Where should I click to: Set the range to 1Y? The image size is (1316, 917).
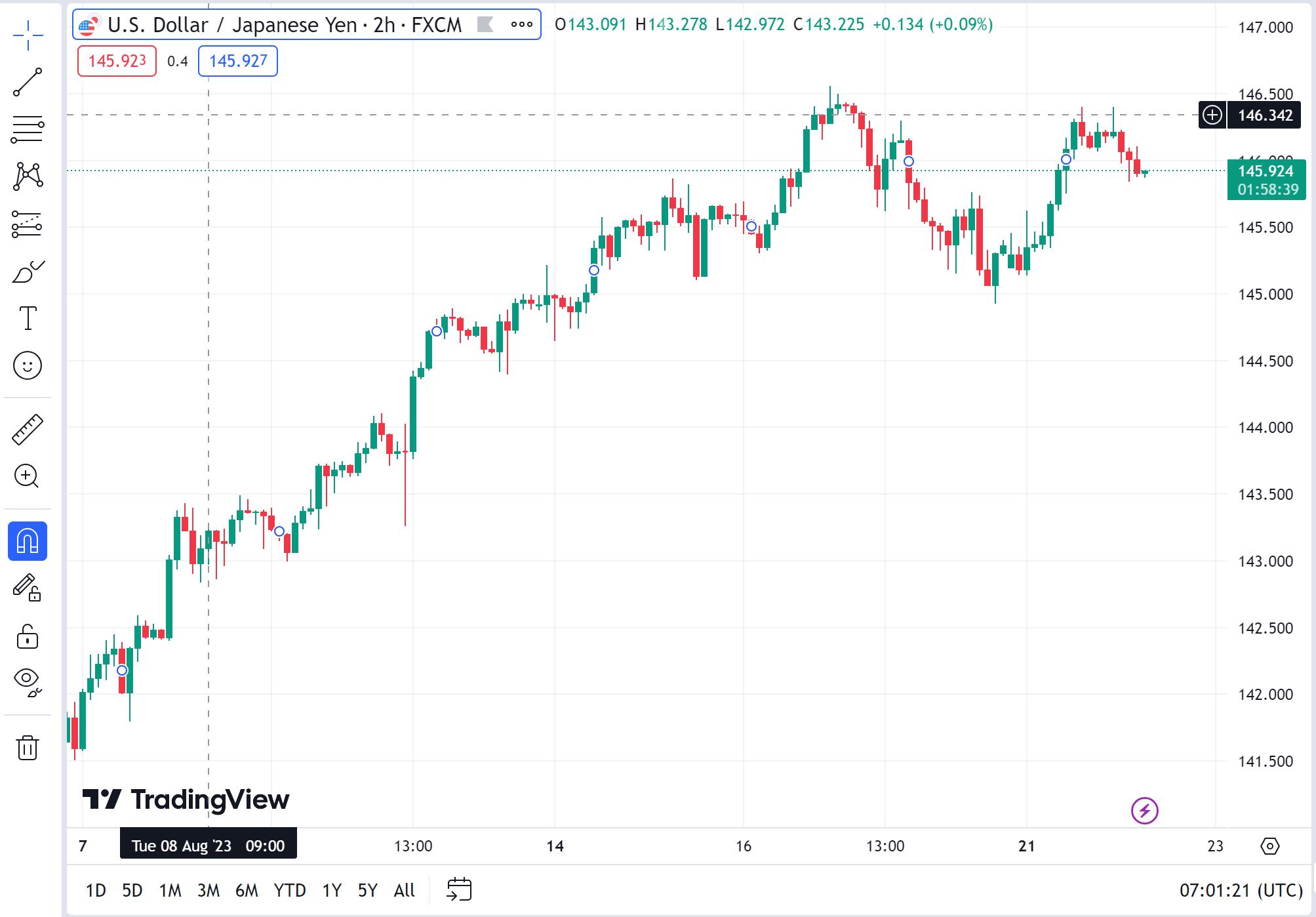coord(332,890)
